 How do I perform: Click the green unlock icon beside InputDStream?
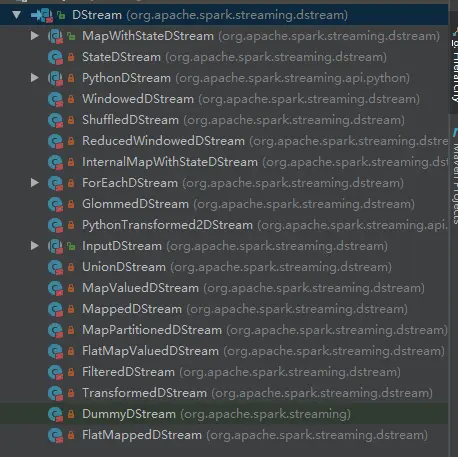click(71, 246)
